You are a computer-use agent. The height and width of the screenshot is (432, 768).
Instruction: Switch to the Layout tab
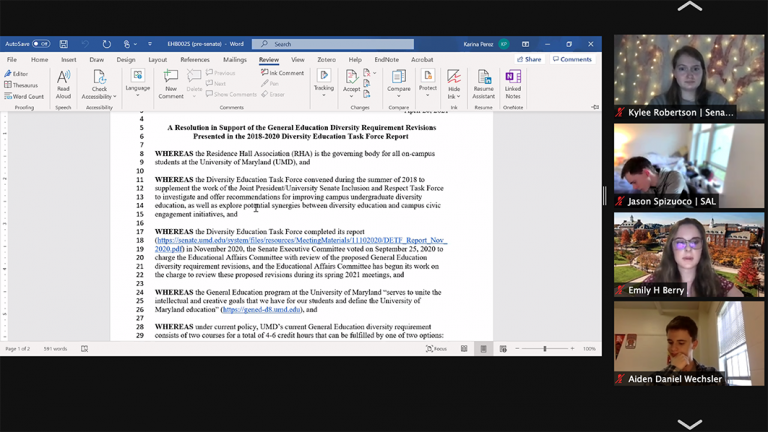point(157,60)
